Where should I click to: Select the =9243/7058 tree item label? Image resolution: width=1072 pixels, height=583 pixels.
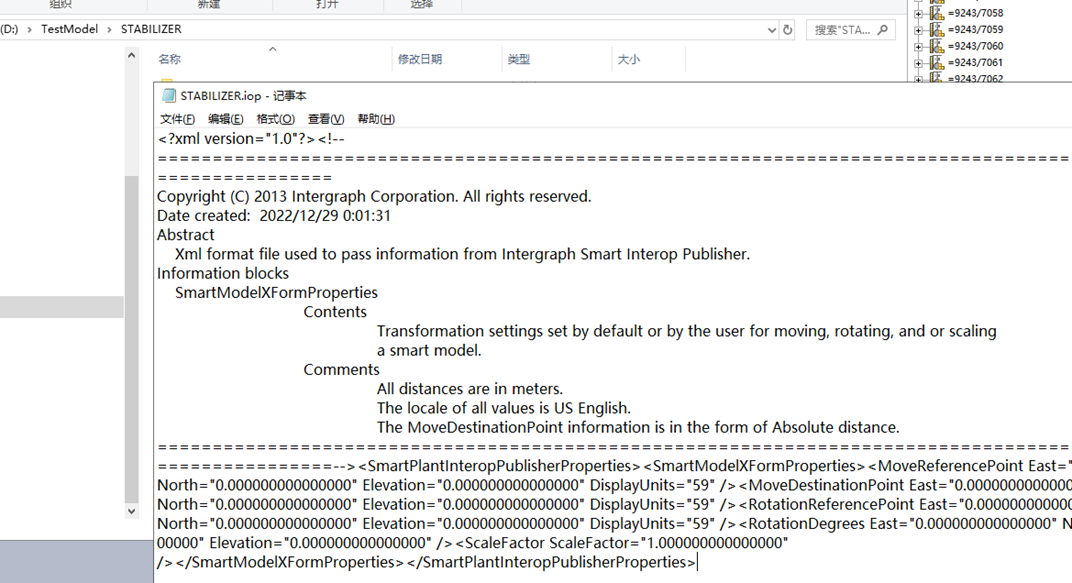pyautogui.click(x=976, y=13)
